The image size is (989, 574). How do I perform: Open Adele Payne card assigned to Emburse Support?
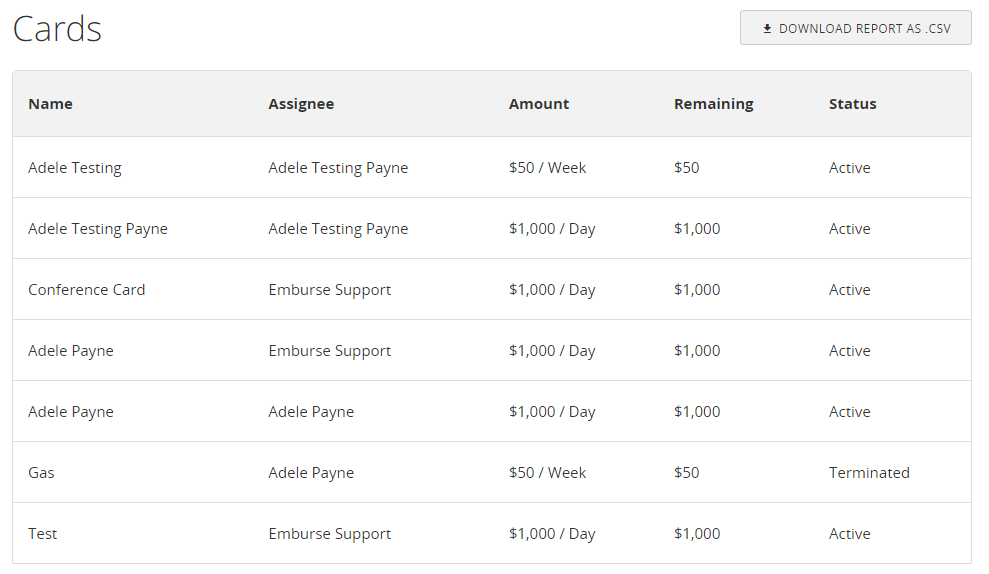(492, 351)
